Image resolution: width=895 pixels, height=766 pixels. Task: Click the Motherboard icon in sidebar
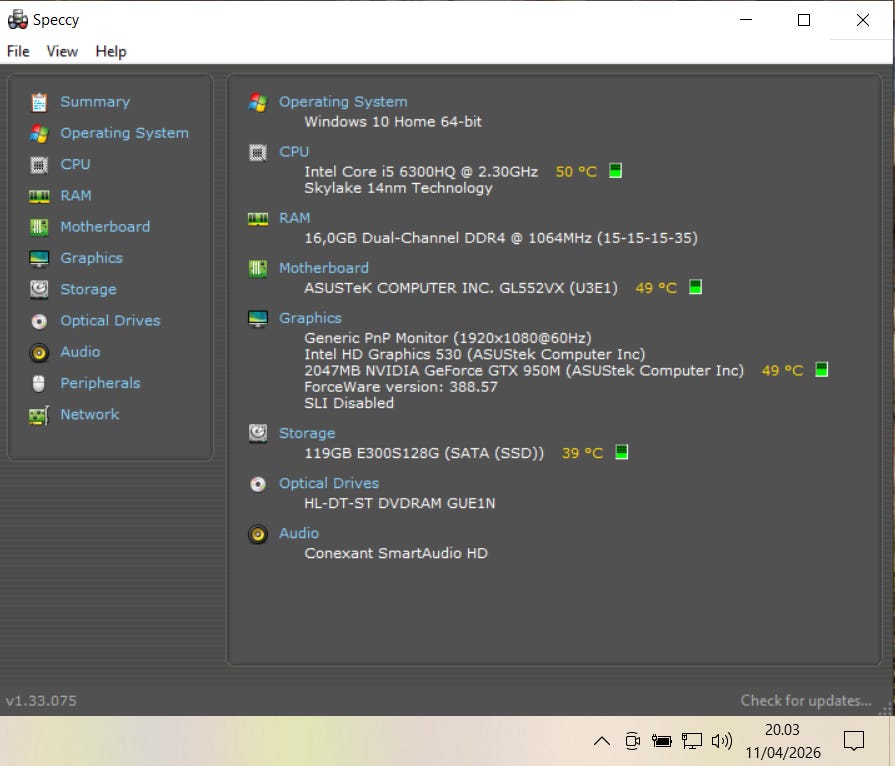tap(39, 227)
